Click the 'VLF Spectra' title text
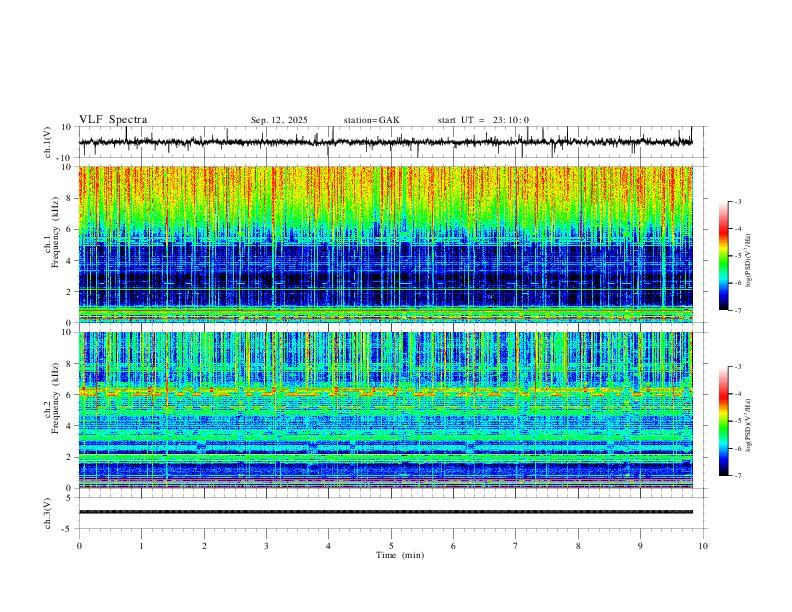 tap(113, 120)
